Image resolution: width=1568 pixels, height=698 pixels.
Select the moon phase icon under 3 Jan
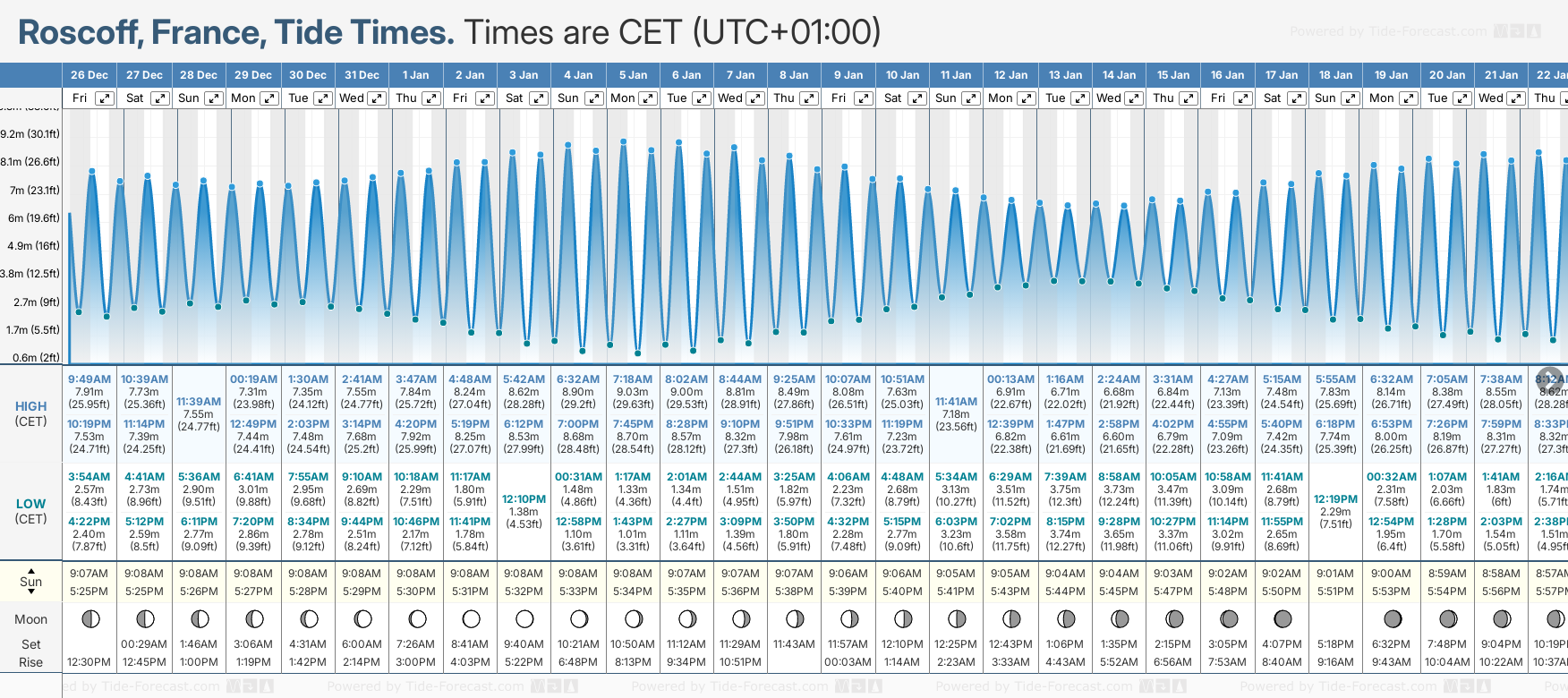click(x=524, y=618)
